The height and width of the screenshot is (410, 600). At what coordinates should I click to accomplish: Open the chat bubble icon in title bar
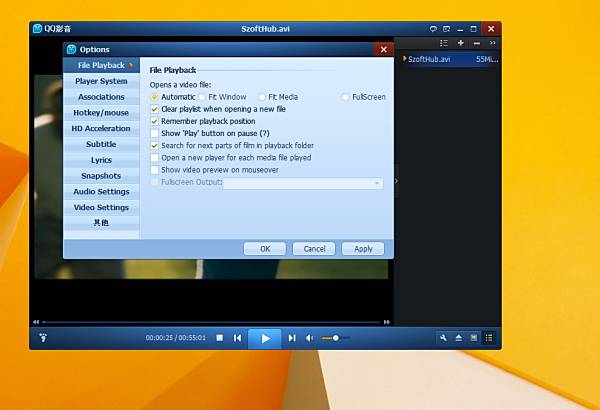coord(433,29)
